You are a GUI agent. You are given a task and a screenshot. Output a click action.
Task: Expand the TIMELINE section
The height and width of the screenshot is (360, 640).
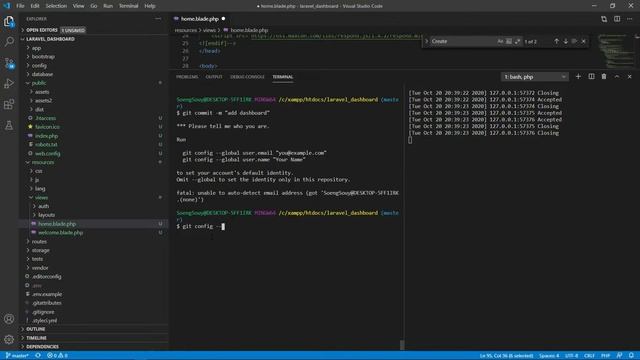pos(36,338)
